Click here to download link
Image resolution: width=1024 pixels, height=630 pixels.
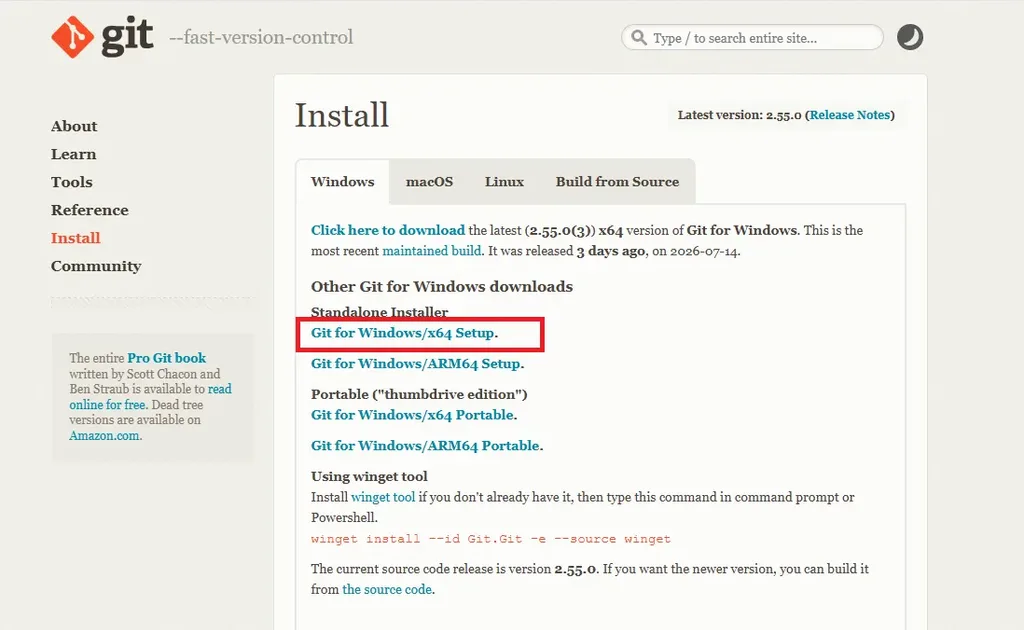[388, 230]
